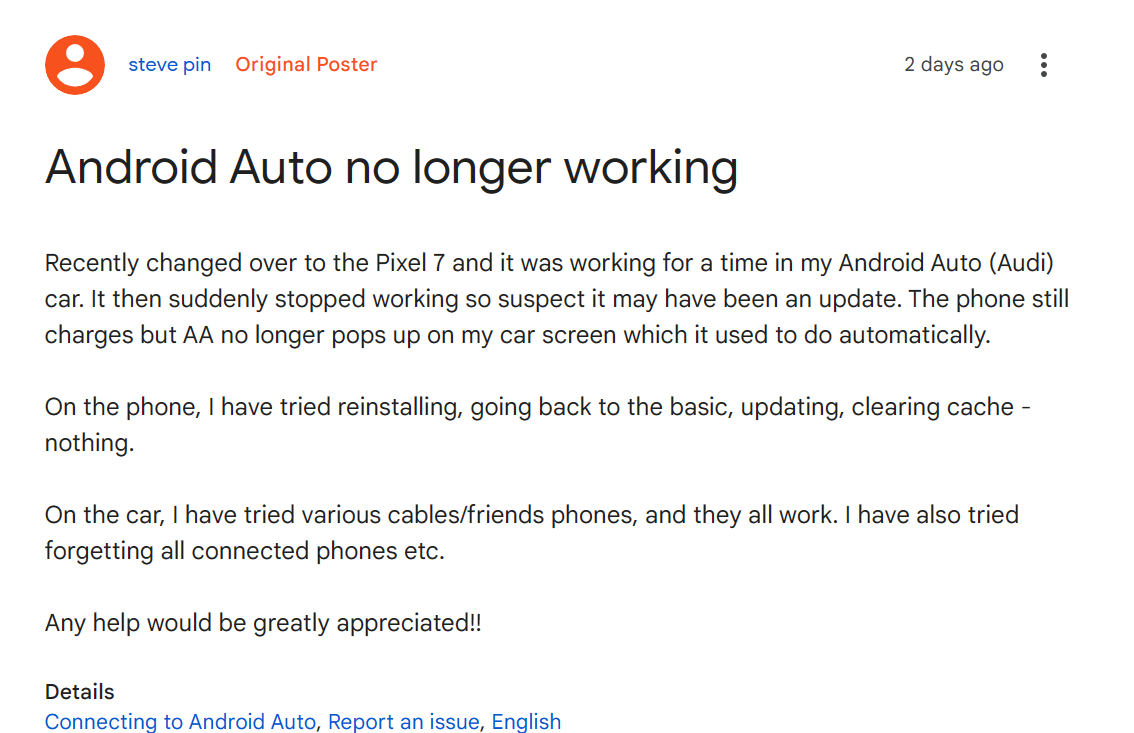Image resolution: width=1134 pixels, height=733 pixels.
Task: Click the '2 days ago' timestamp
Action: click(953, 64)
